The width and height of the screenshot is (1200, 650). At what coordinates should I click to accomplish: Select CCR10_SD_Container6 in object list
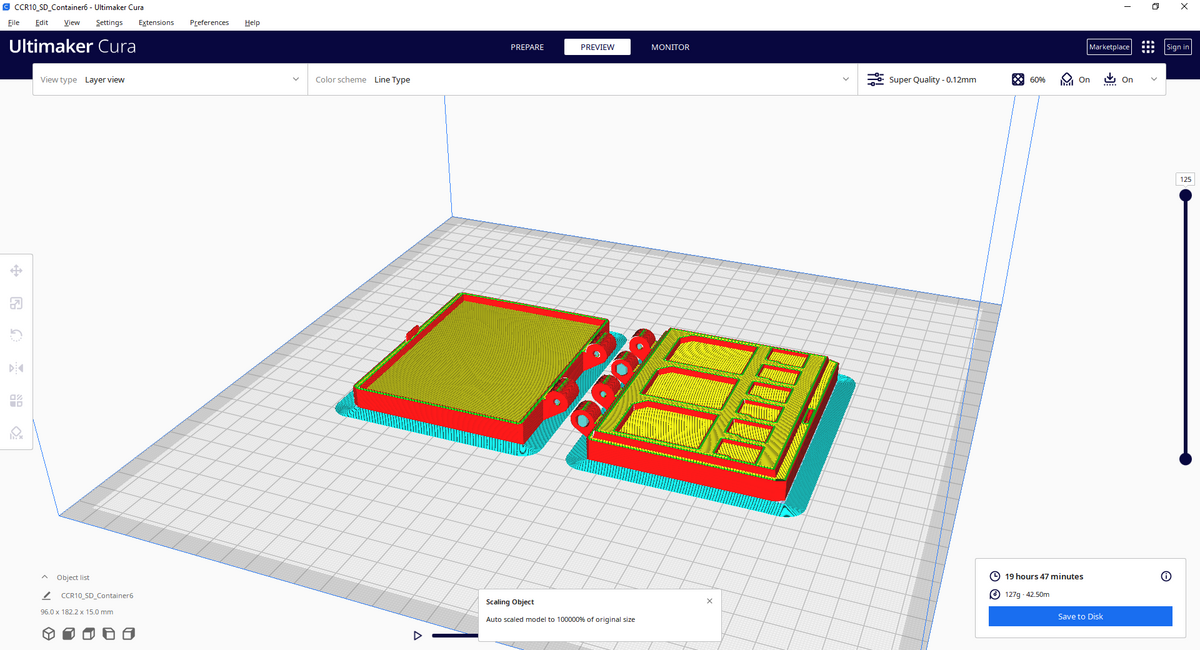pyautogui.click(x=97, y=595)
